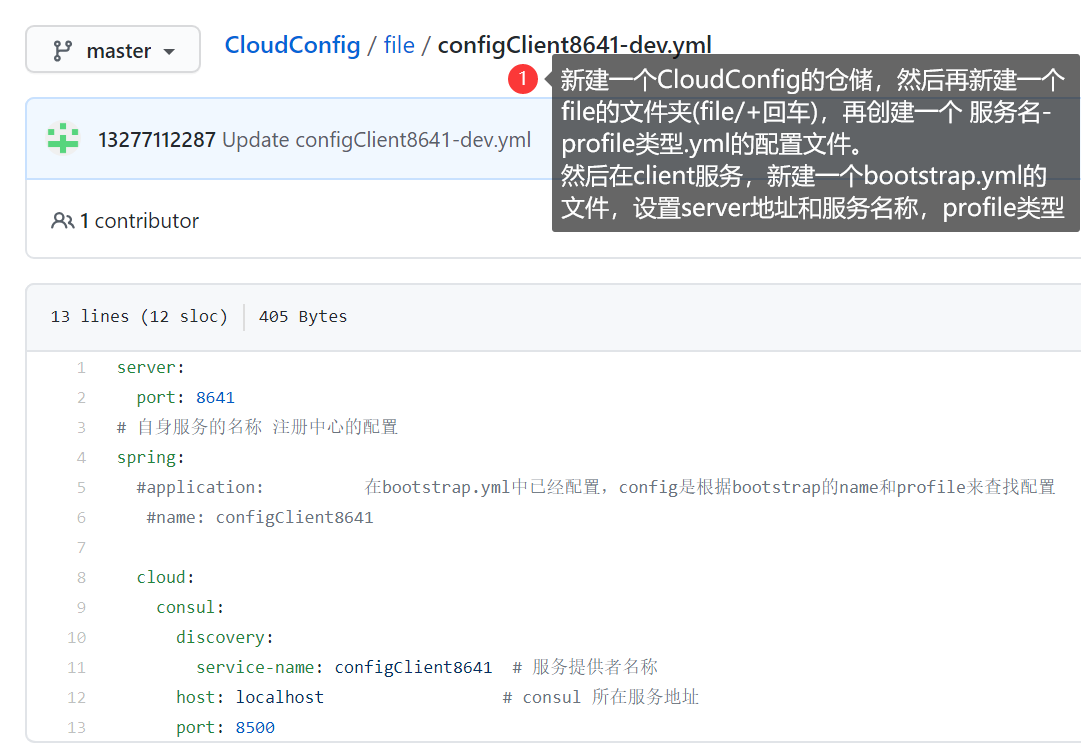Open the CloudConfig repository link
Viewport: 1081px width, 747px height.
click(x=292, y=45)
